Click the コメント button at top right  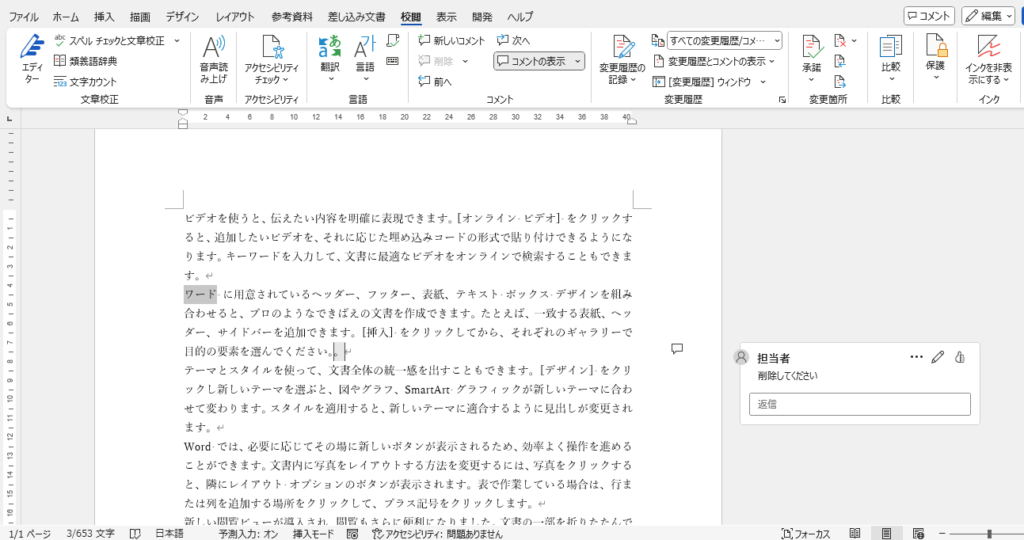[x=929, y=16]
